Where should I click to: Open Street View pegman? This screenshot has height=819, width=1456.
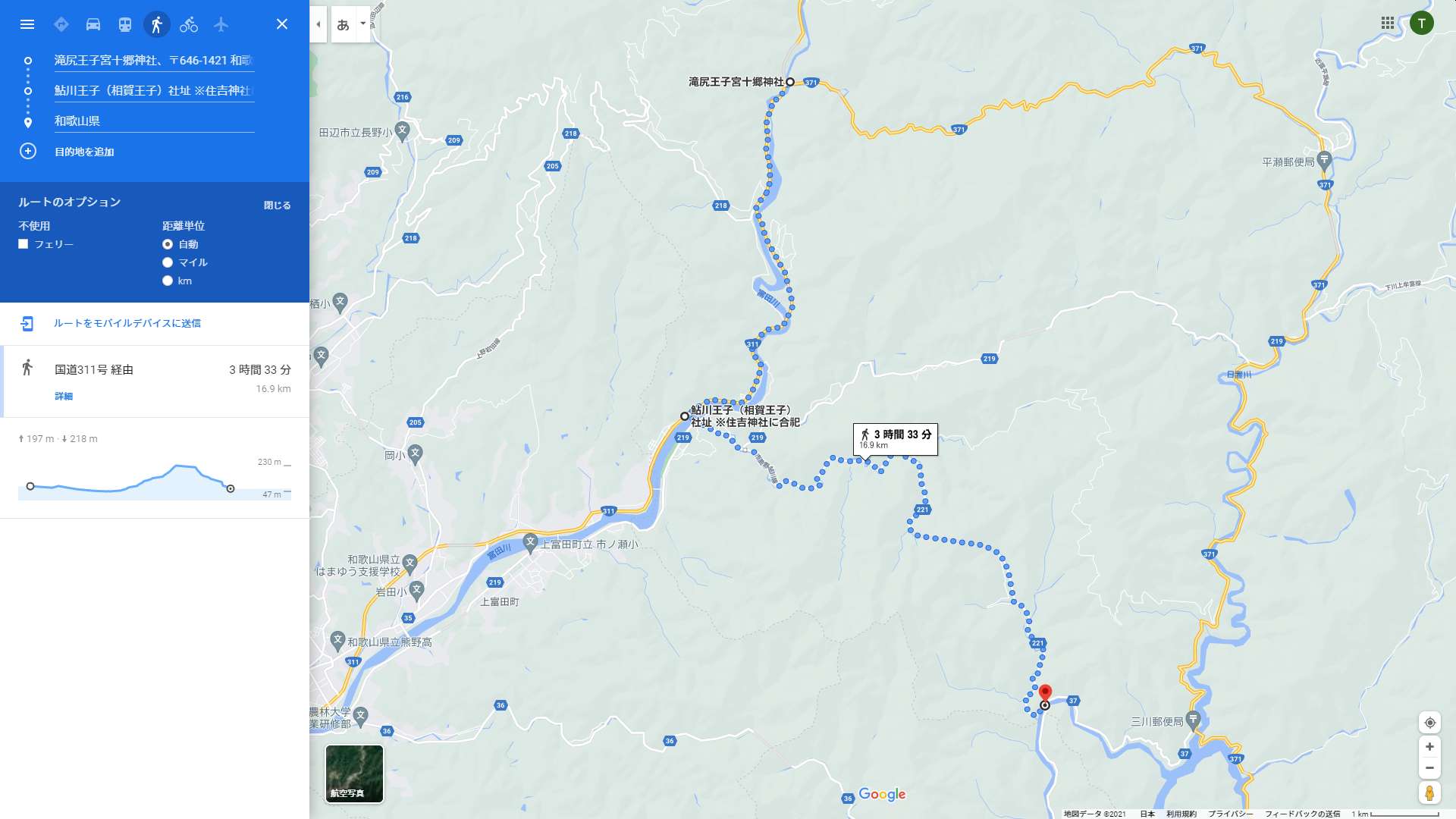tap(1429, 792)
